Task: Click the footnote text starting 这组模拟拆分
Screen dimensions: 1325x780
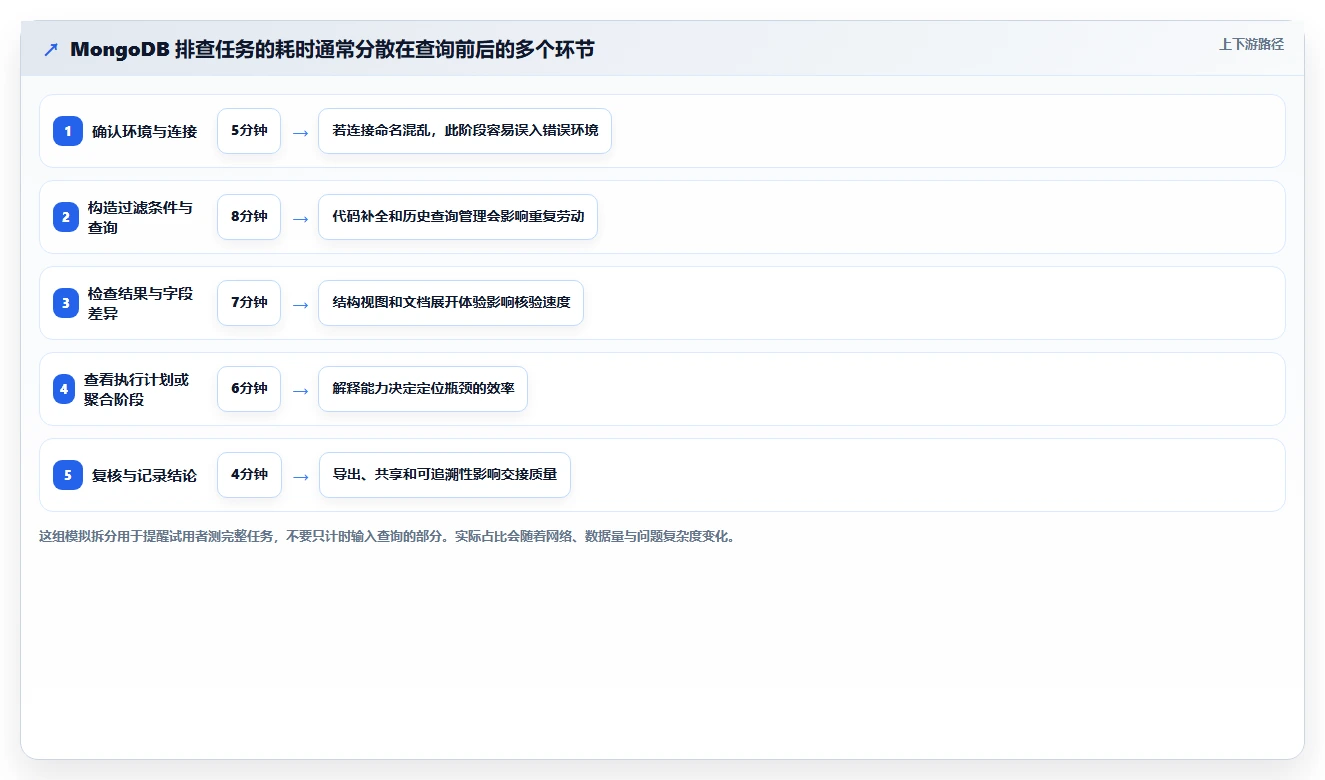Action: 388,536
